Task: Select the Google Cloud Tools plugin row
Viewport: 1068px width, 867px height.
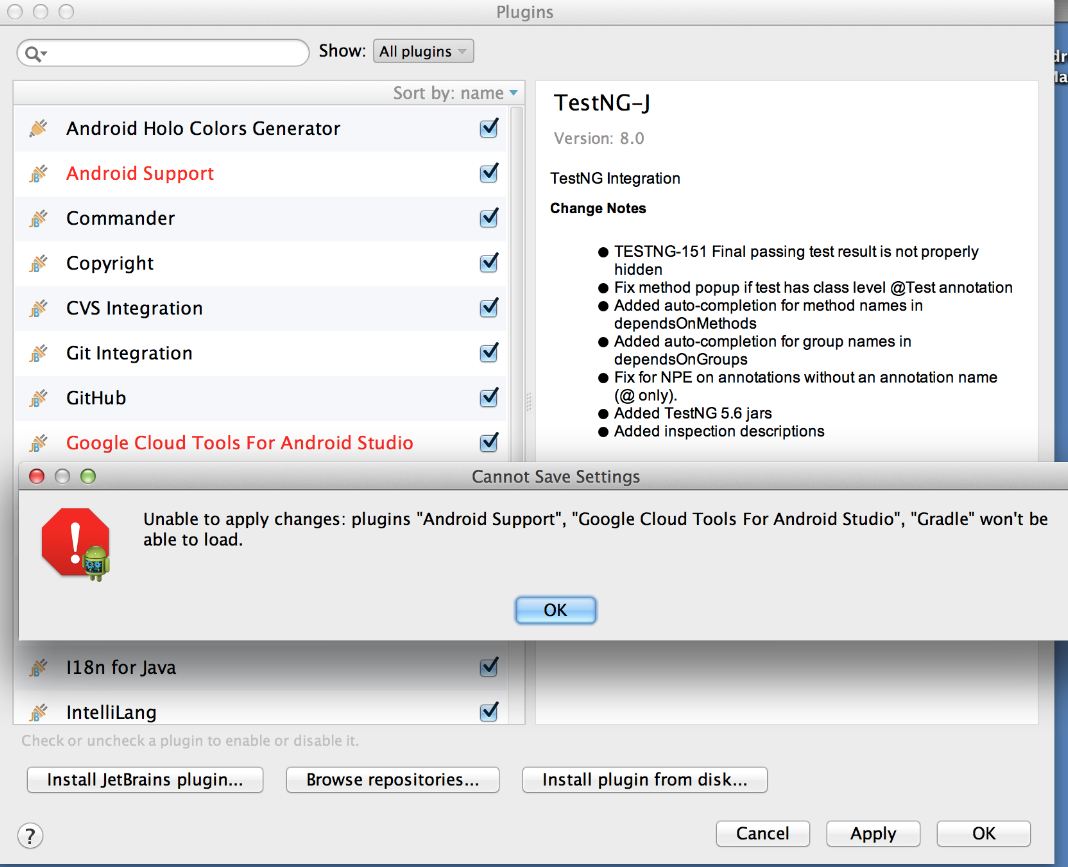Action: tap(240, 443)
